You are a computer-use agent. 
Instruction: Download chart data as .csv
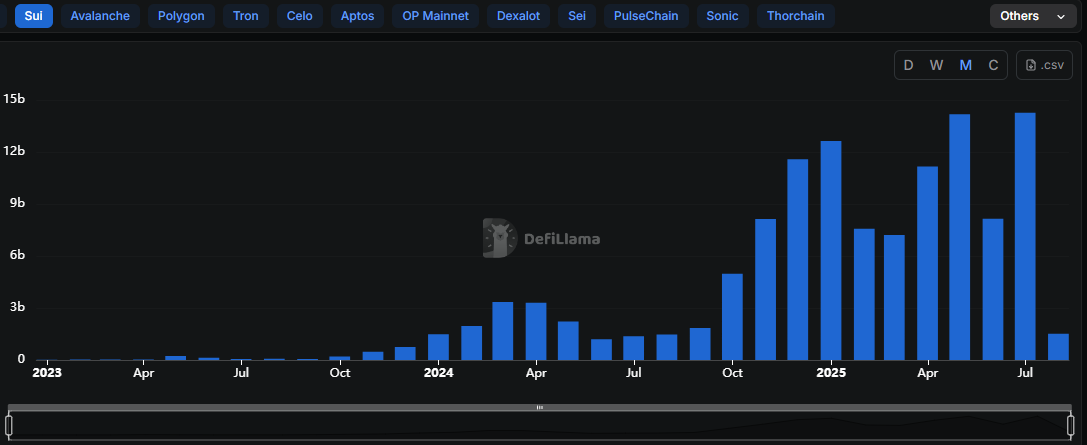point(1044,65)
